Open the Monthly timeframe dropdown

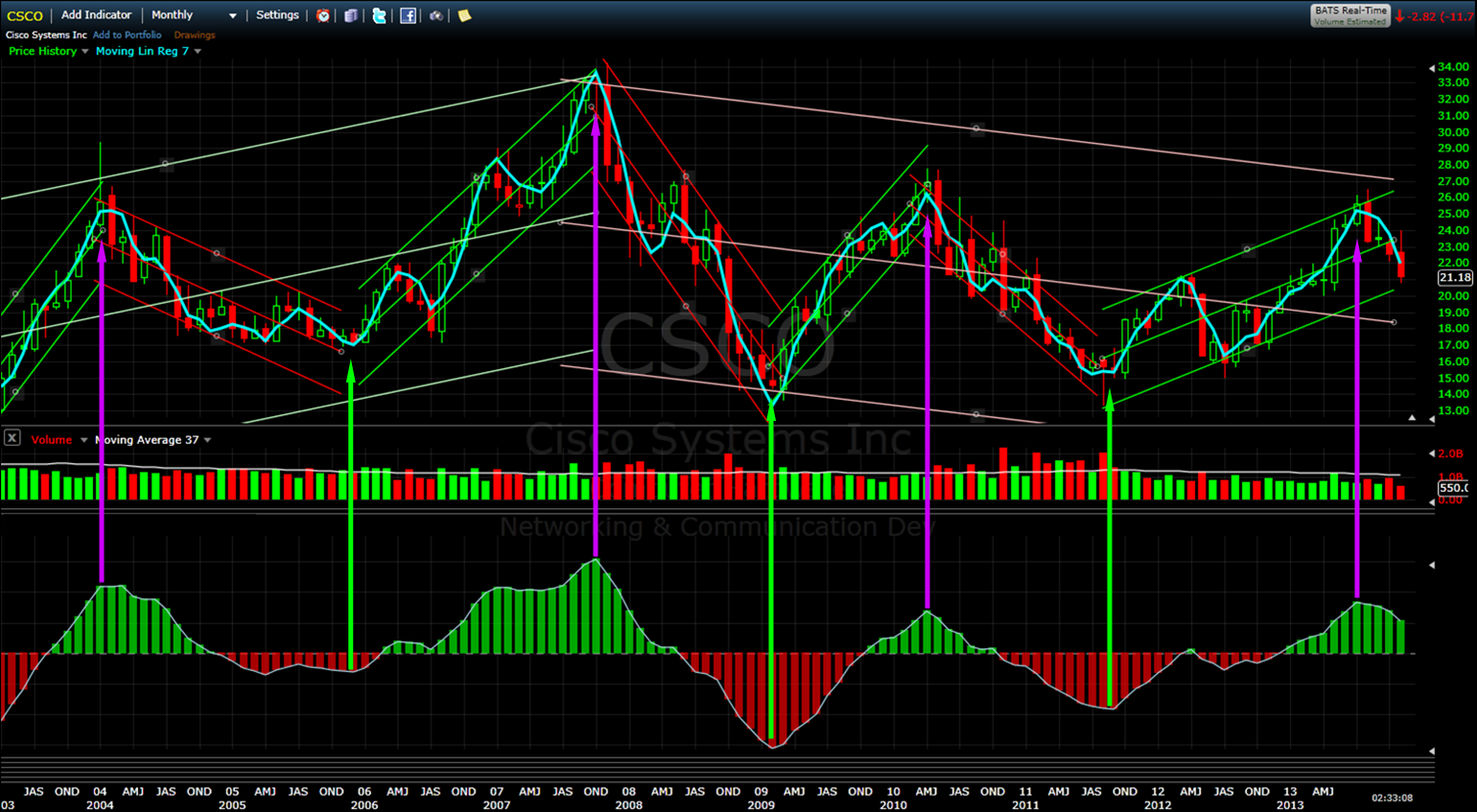coord(194,15)
